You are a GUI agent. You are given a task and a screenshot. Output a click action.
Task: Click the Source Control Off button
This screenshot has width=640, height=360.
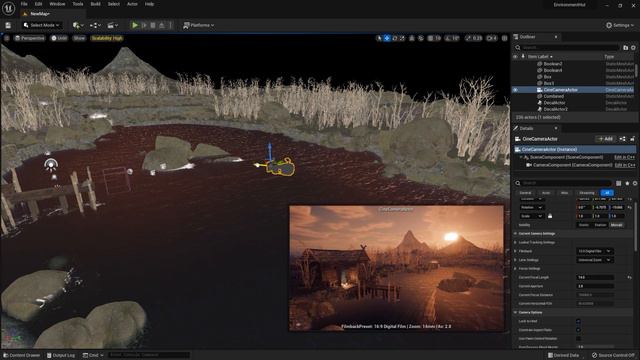coord(614,355)
